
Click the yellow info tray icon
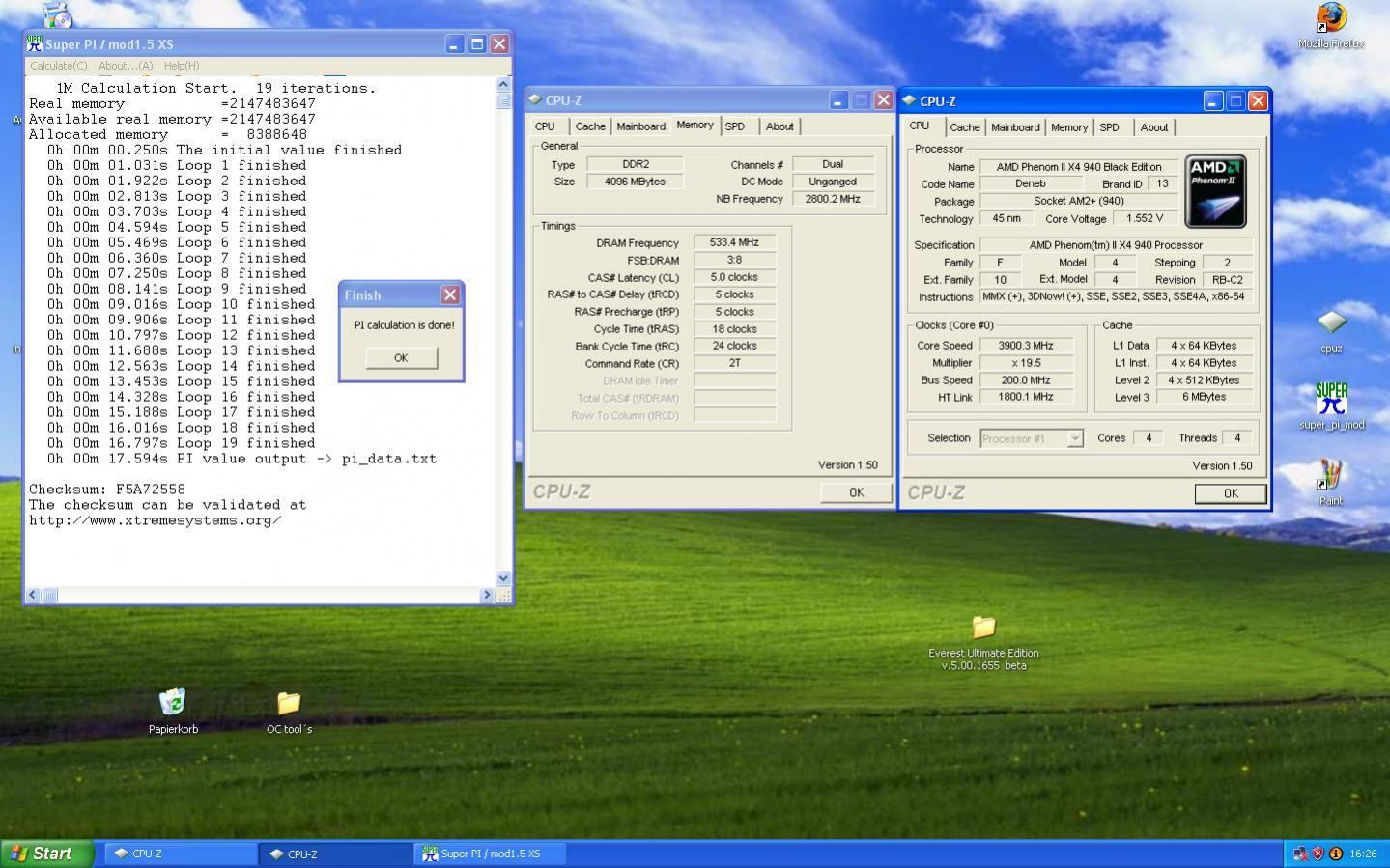[1336, 854]
